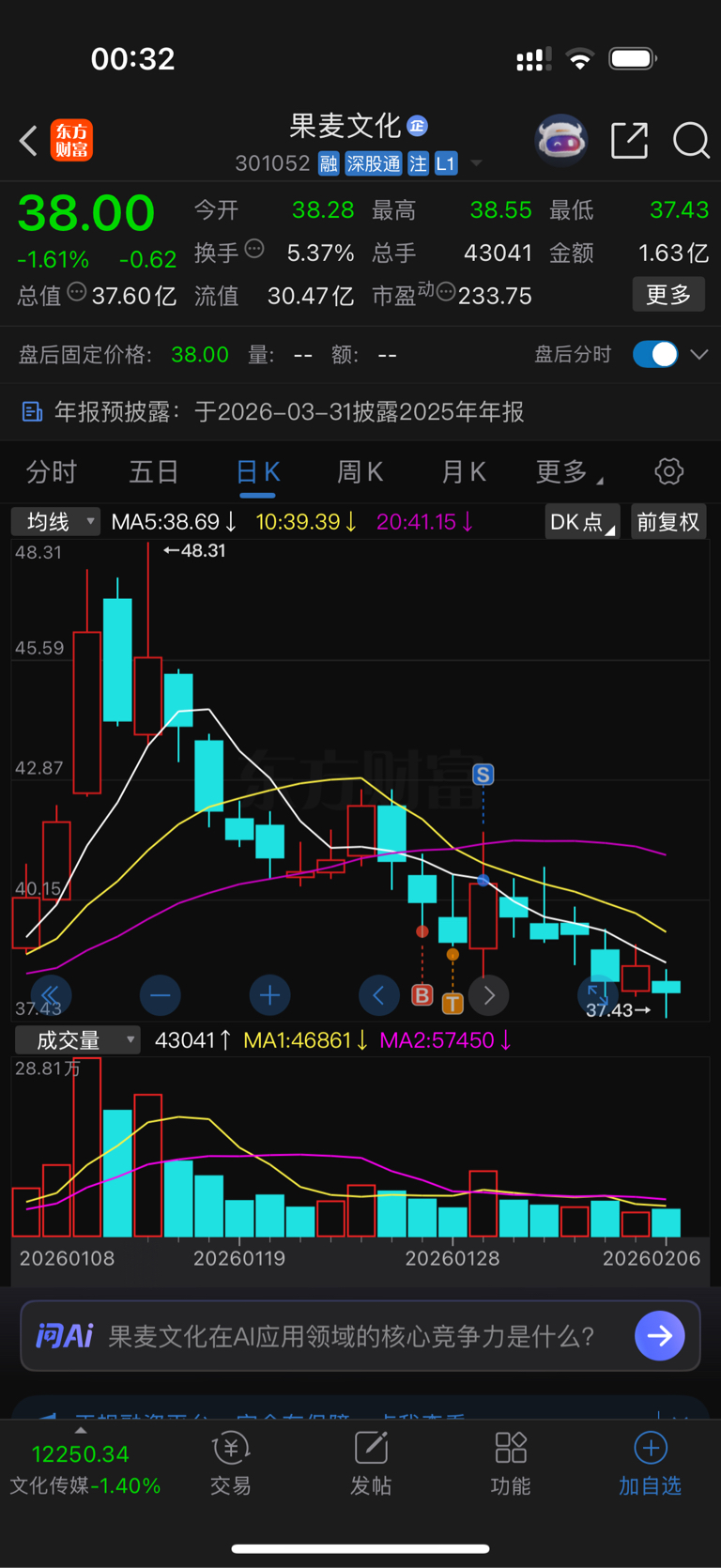The width and height of the screenshot is (721, 1568).
Task: Show 换手 info icon
Action: [254, 249]
